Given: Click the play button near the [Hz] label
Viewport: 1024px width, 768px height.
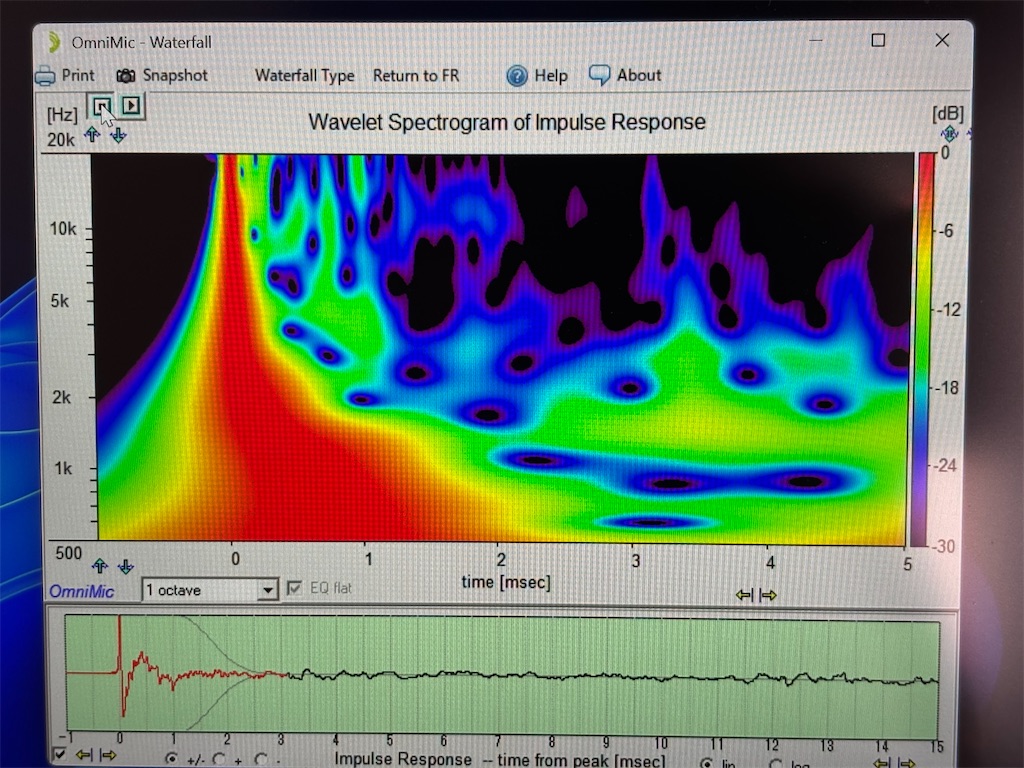Looking at the screenshot, I should tap(131, 106).
